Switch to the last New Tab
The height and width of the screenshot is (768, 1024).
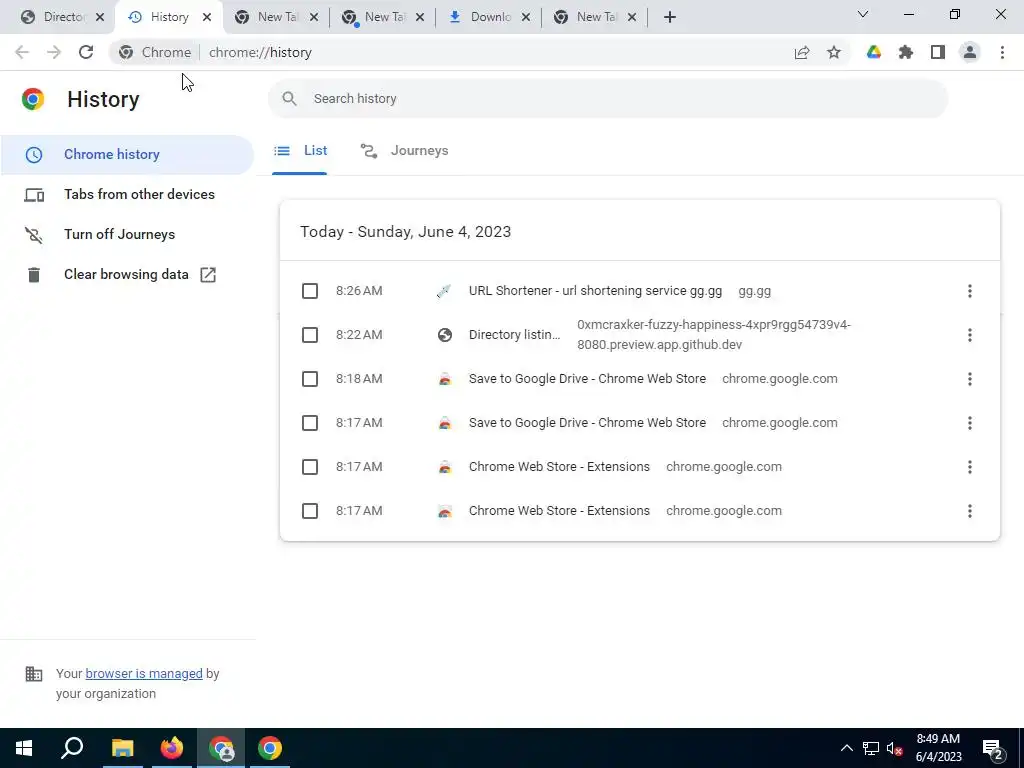point(596,17)
